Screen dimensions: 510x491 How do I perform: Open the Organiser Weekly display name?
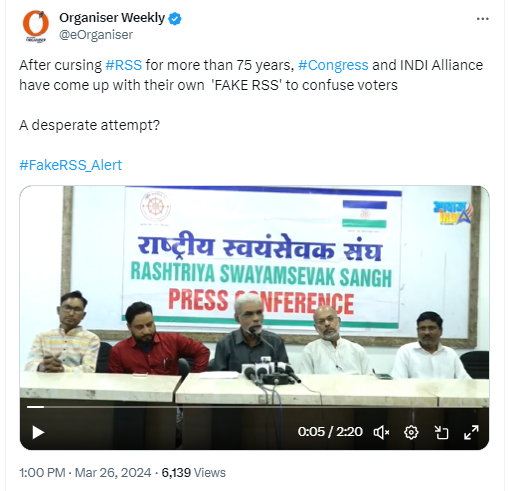[112, 18]
